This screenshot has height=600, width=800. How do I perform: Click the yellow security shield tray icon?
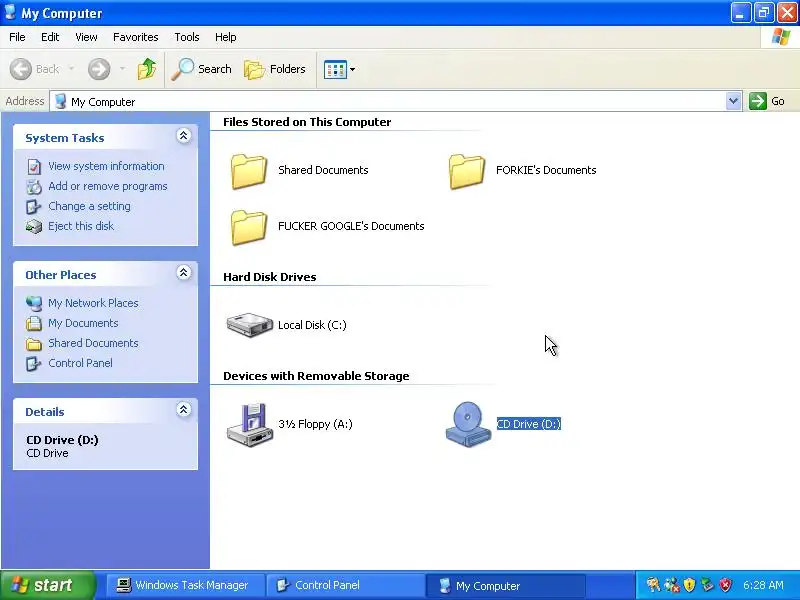pos(689,585)
